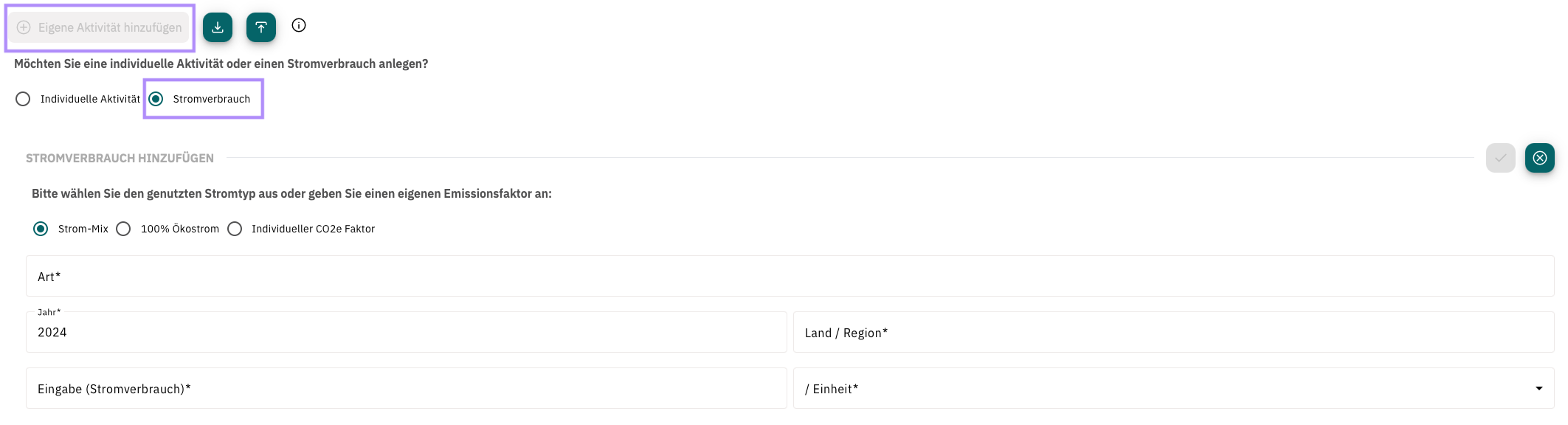Click the Einheit dropdown arrow
The width and height of the screenshot is (1568, 425).
click(x=1539, y=388)
